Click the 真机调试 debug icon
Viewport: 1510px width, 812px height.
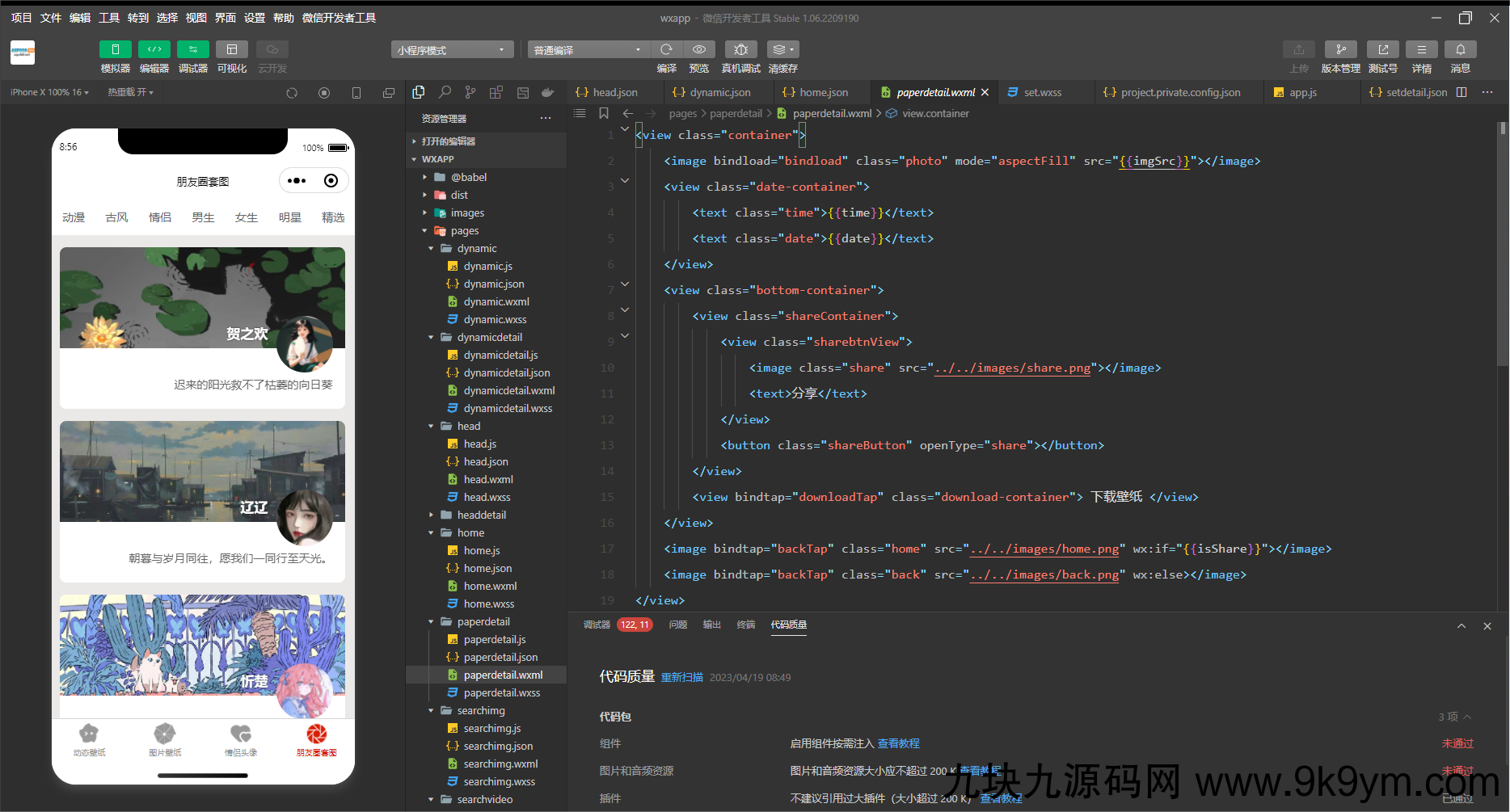740,50
